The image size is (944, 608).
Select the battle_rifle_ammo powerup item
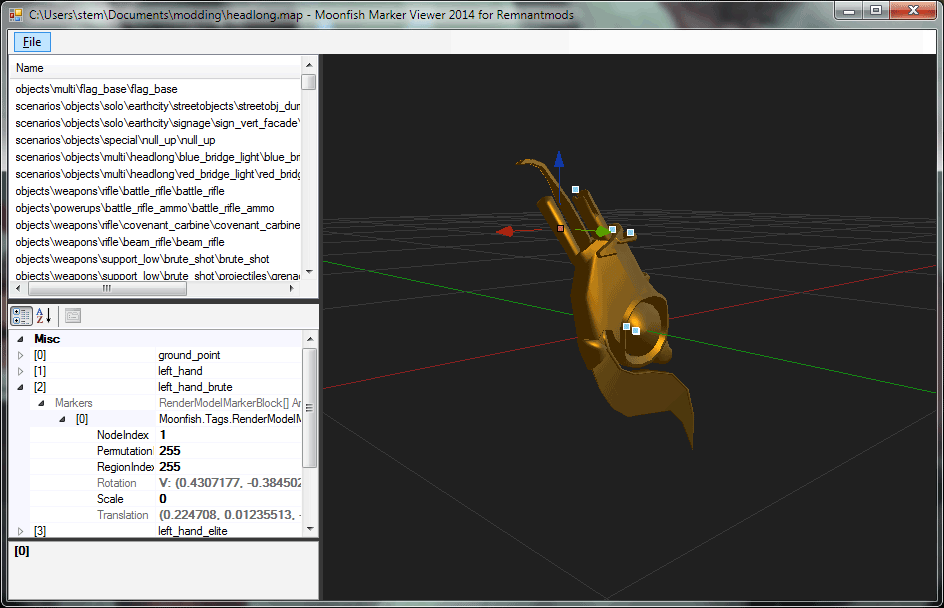point(145,208)
